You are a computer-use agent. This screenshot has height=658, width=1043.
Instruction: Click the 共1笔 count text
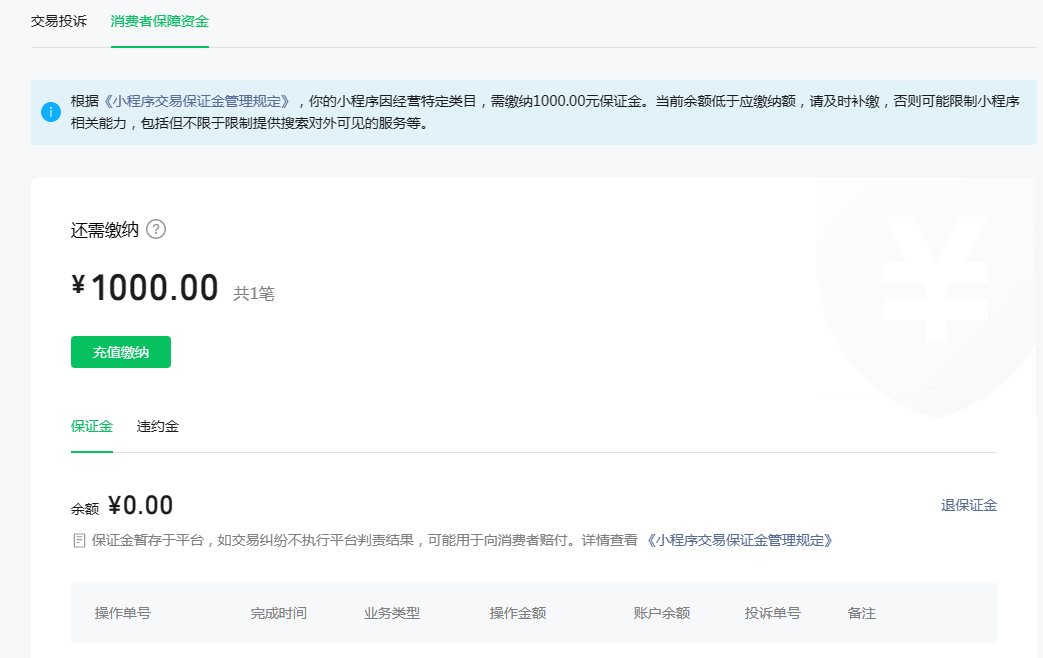(253, 293)
